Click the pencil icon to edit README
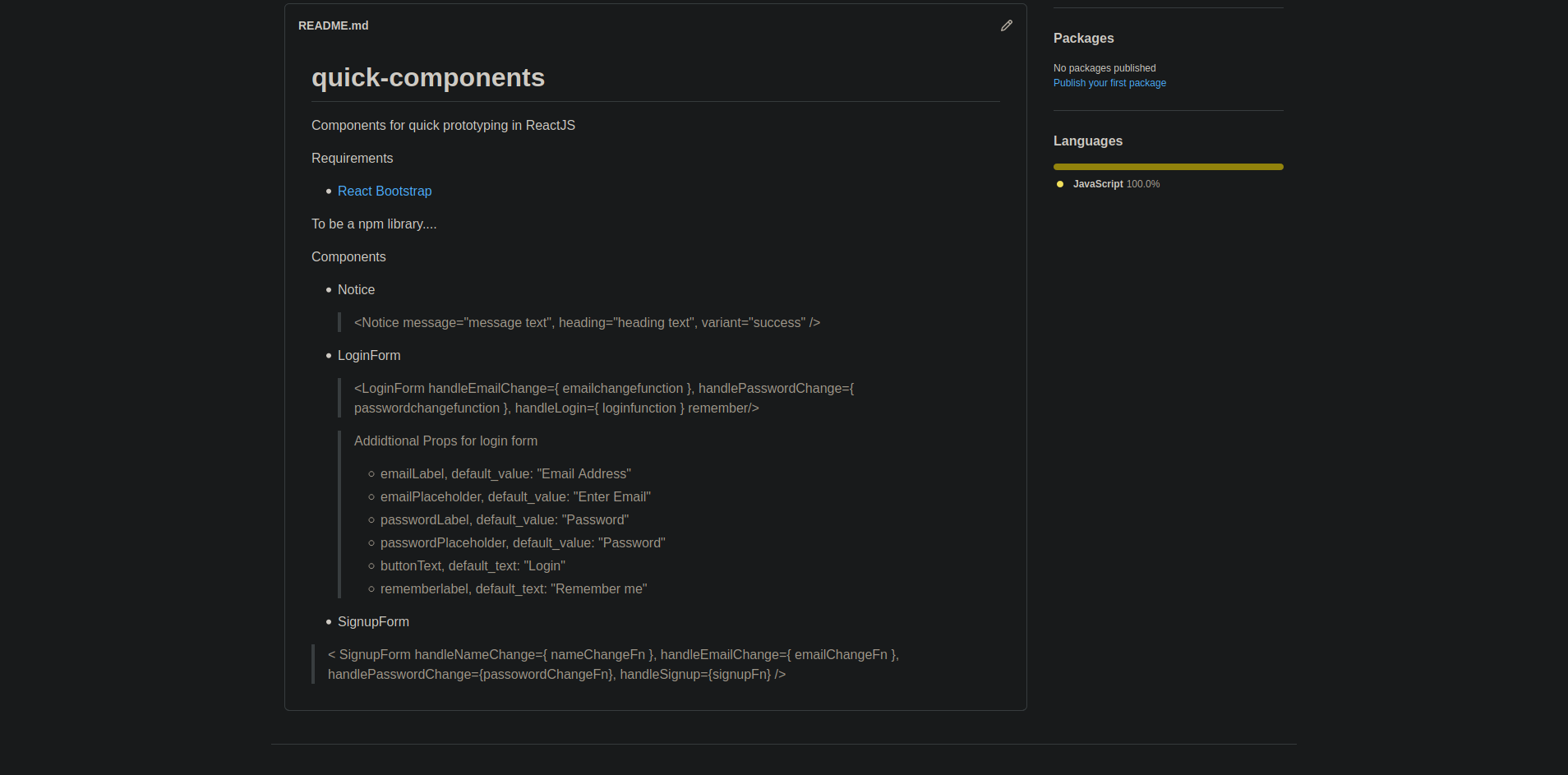The image size is (1568, 775). click(x=1006, y=25)
